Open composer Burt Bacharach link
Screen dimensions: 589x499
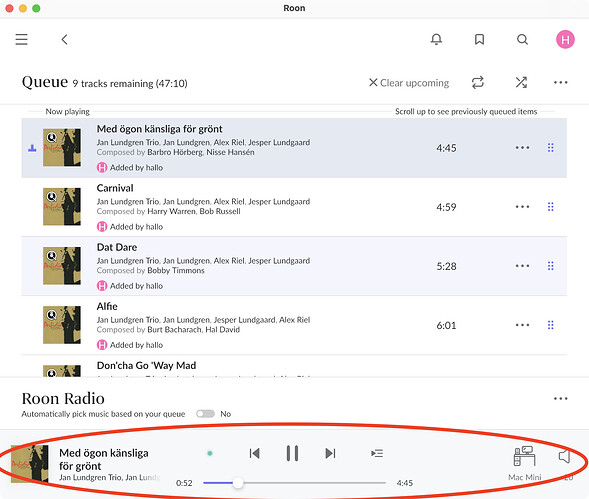pyautogui.click(x=174, y=330)
